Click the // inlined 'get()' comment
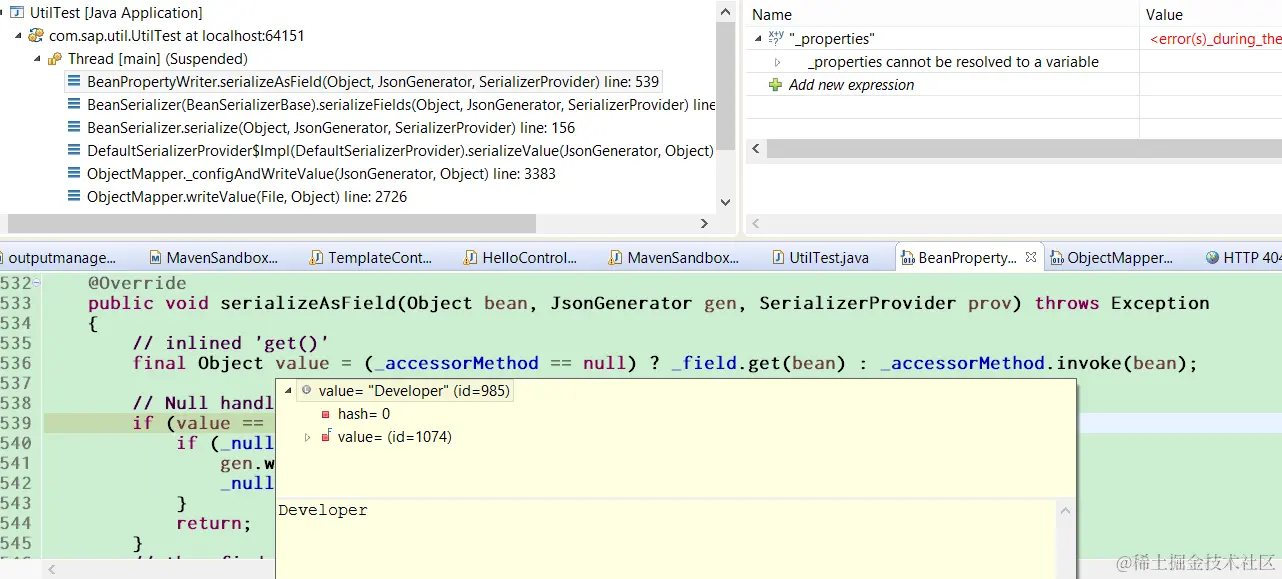This screenshot has height=579, width=1282. [231, 343]
